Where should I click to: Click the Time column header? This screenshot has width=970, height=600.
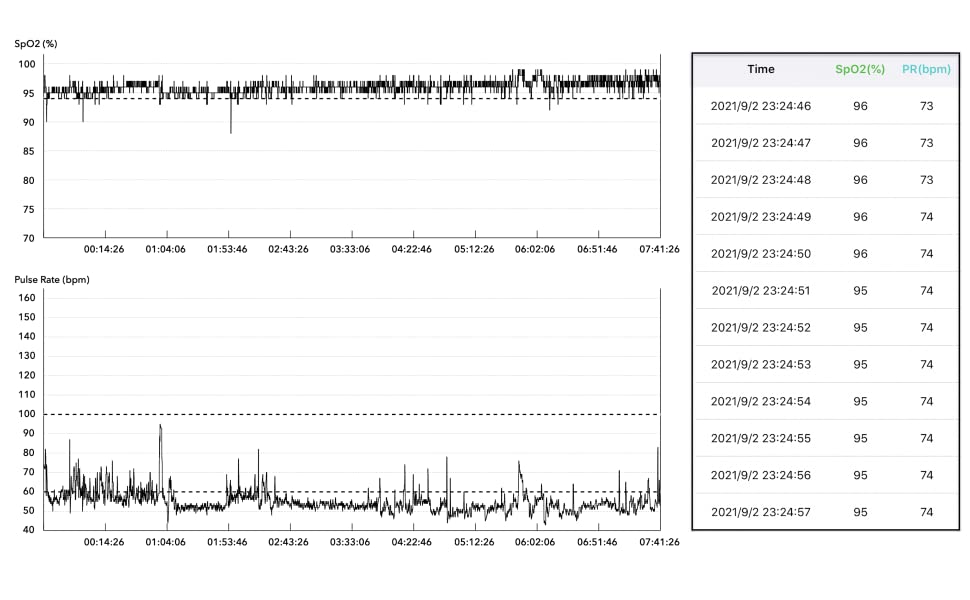point(760,69)
